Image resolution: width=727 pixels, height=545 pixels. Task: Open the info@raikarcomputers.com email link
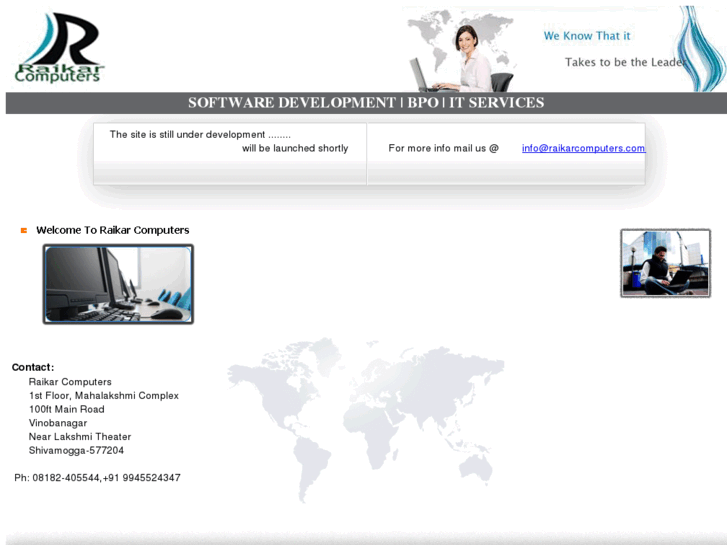(583, 148)
